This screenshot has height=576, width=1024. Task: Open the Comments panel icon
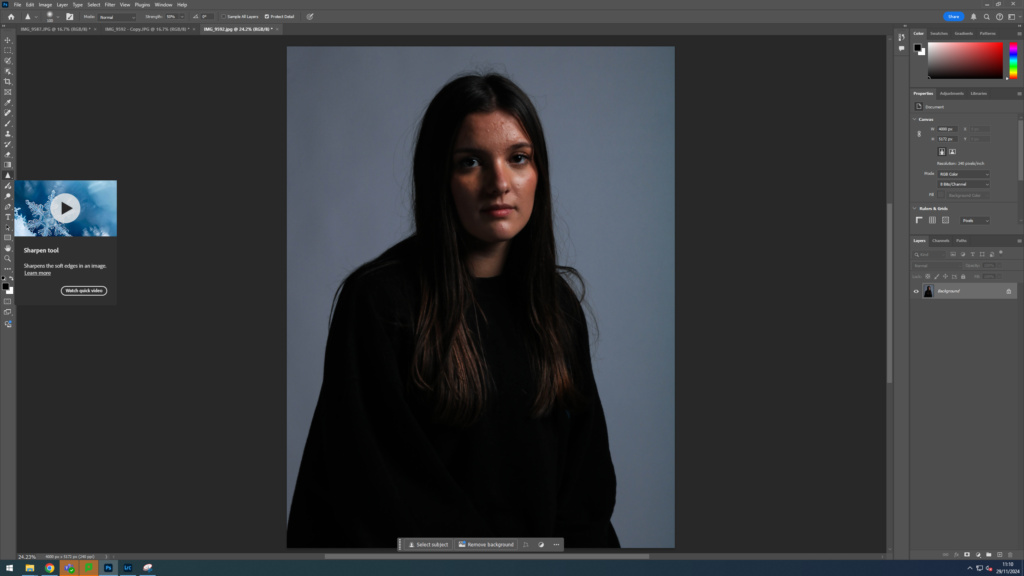click(901, 48)
